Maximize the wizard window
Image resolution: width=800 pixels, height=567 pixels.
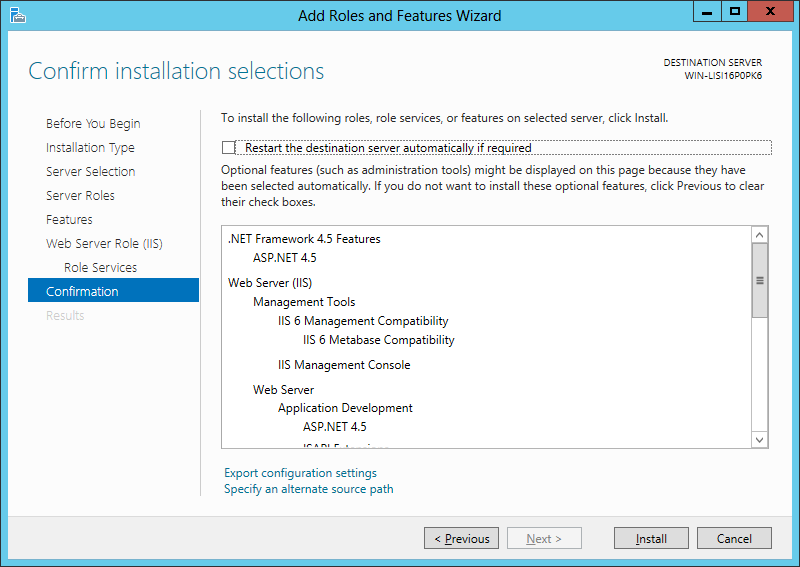coord(734,11)
